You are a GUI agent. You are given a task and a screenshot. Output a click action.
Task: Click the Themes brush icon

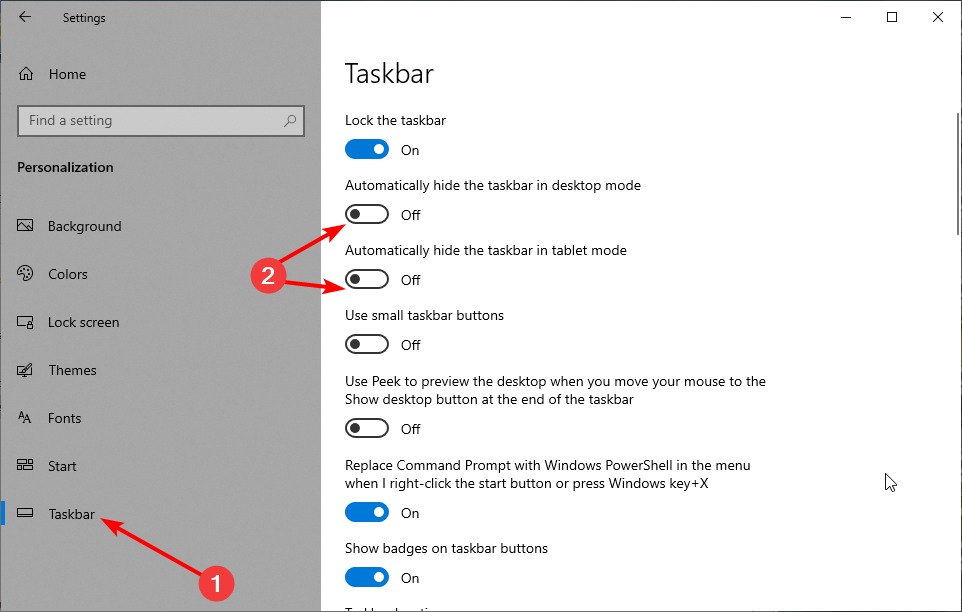click(x=27, y=370)
